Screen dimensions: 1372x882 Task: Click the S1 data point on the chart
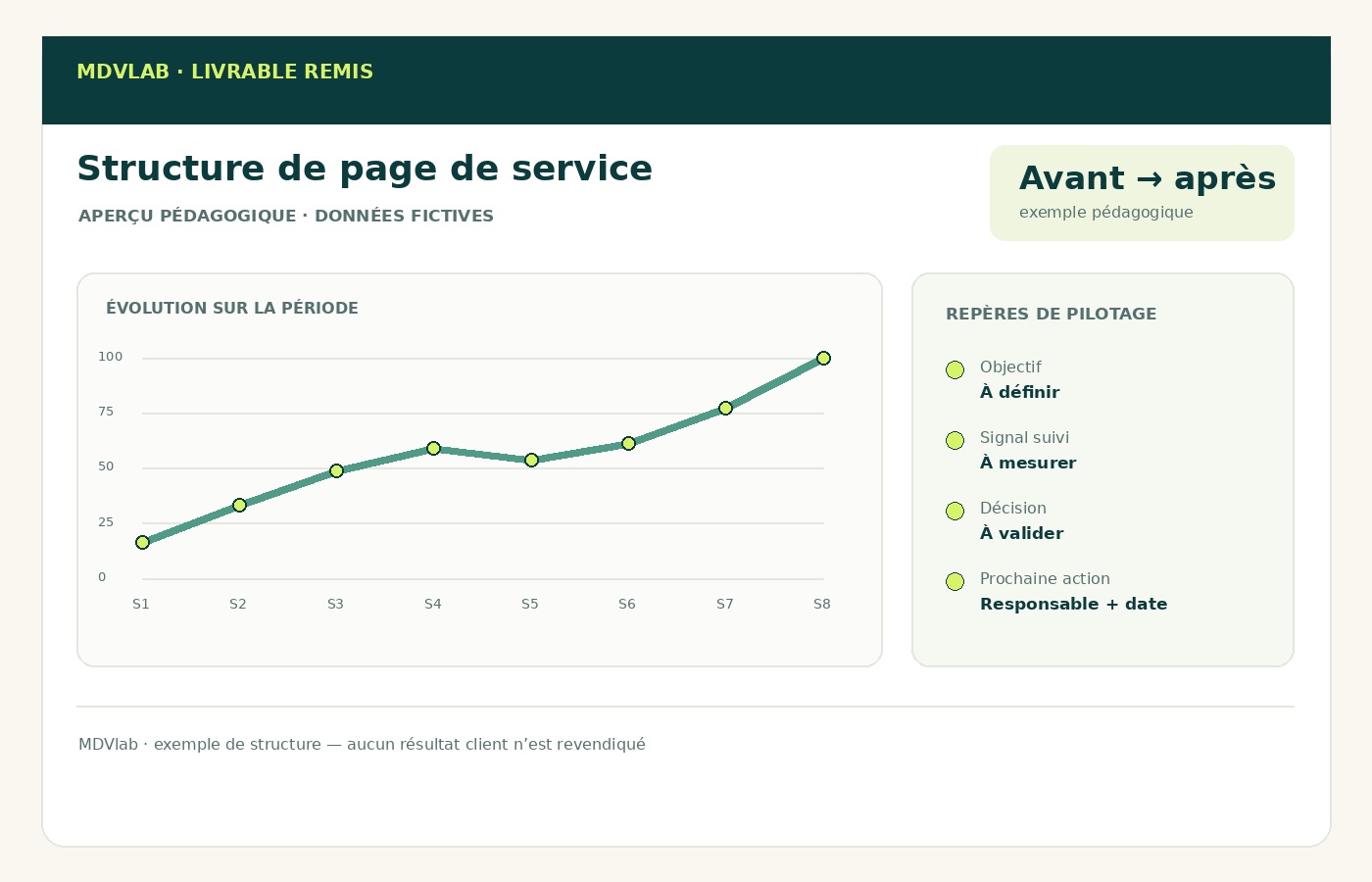click(142, 542)
